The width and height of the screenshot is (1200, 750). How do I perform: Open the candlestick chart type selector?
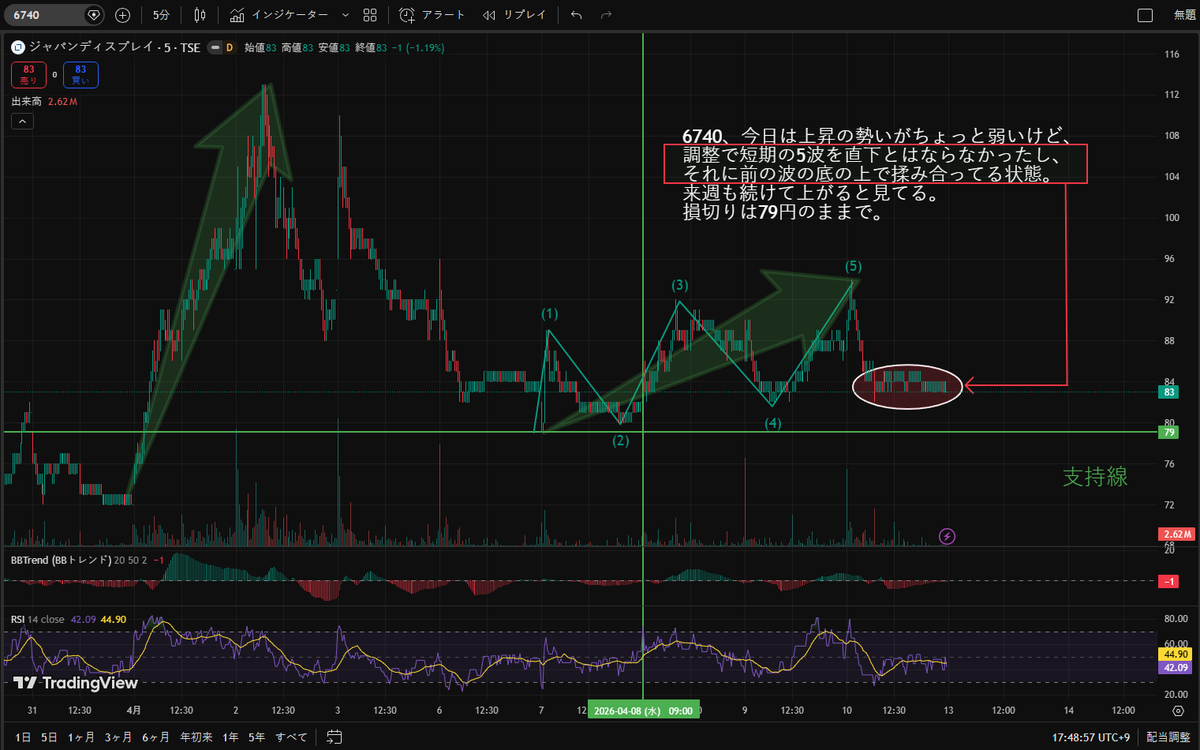(201, 15)
